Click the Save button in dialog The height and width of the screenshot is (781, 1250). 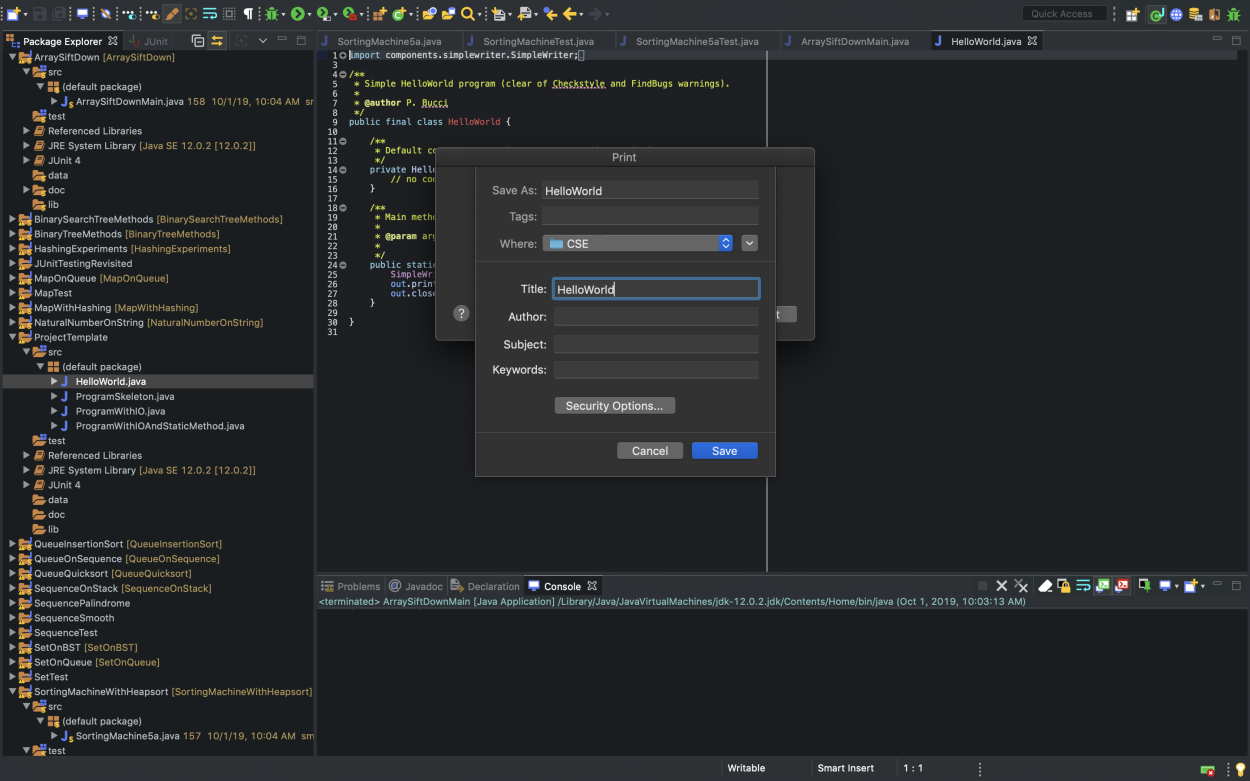724,451
